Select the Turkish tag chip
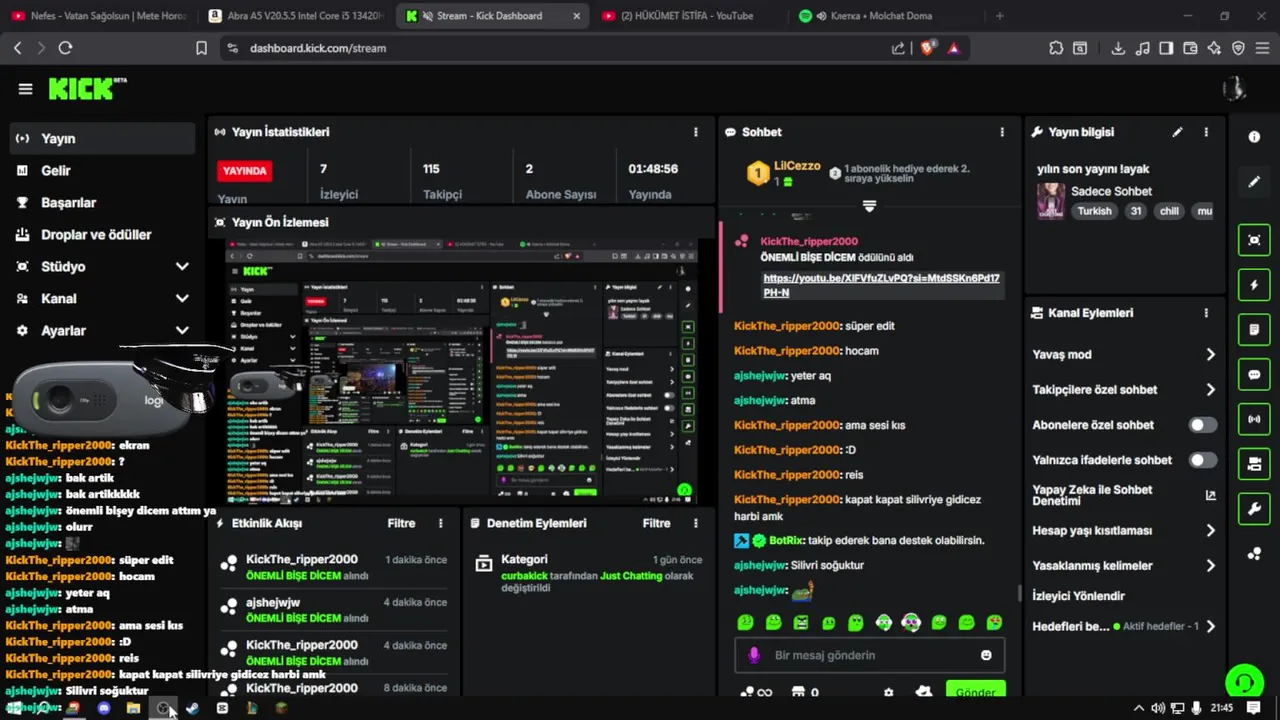The width and height of the screenshot is (1280, 720). click(x=1094, y=211)
